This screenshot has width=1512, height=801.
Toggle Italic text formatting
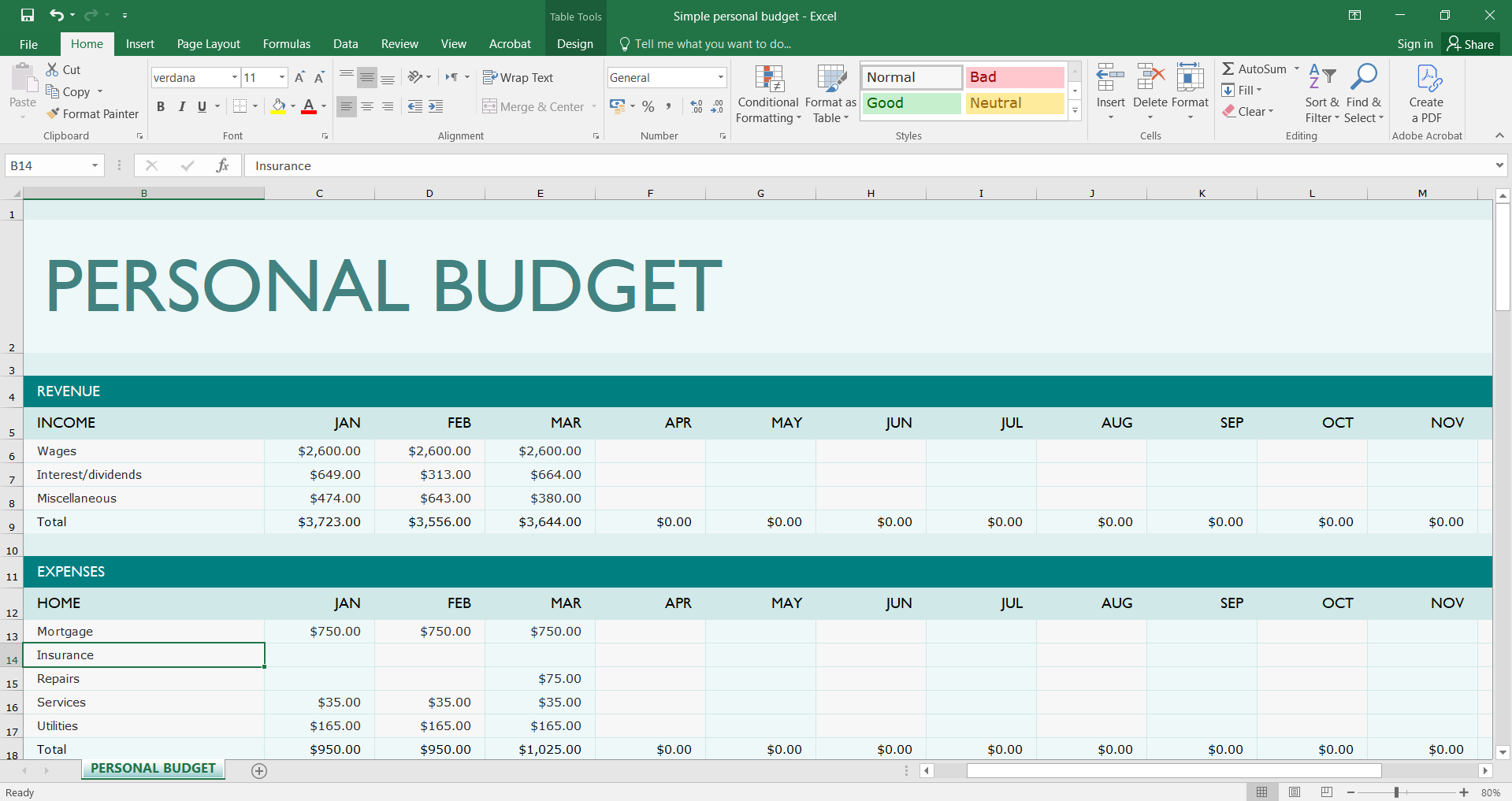click(182, 106)
